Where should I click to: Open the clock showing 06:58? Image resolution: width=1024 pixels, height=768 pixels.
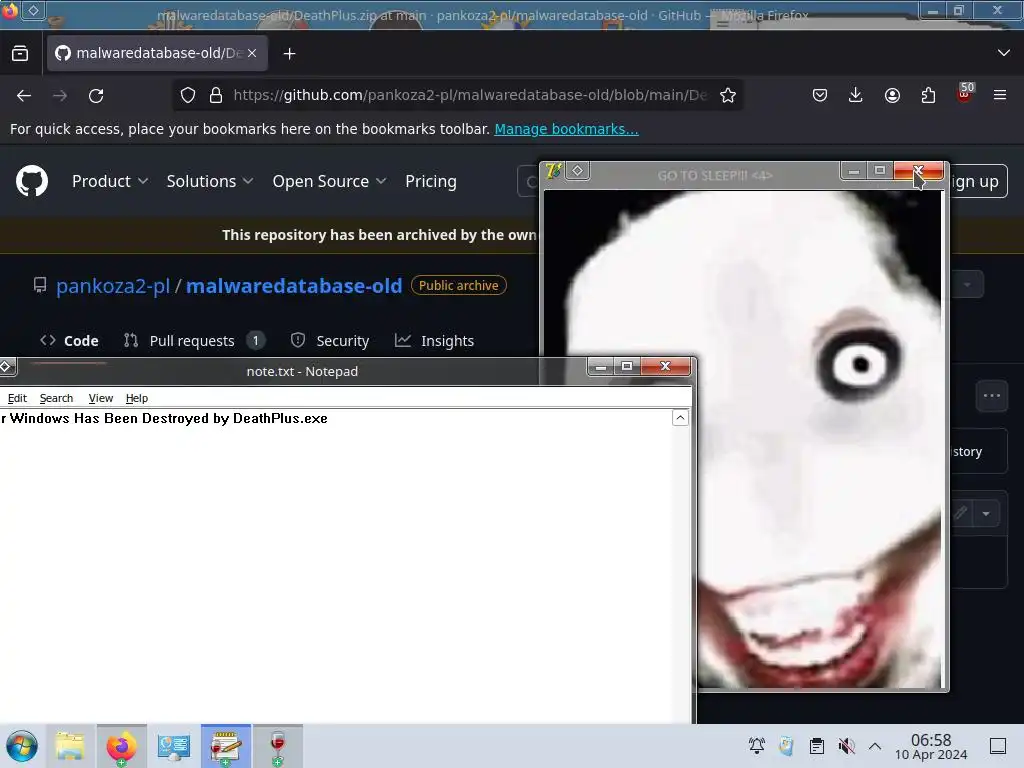pyautogui.click(x=931, y=746)
